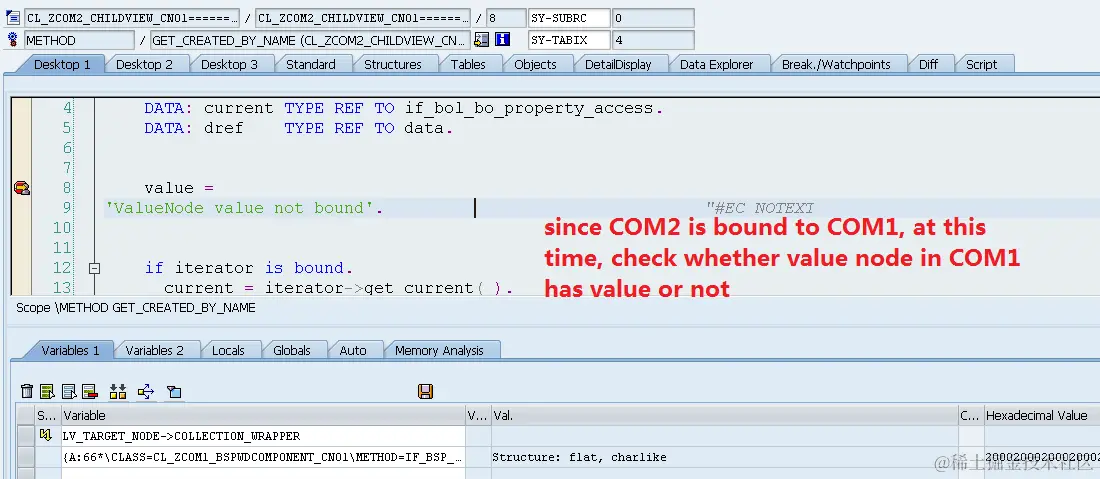Click code line 'current = iterator->get_current( ).'

(339, 288)
